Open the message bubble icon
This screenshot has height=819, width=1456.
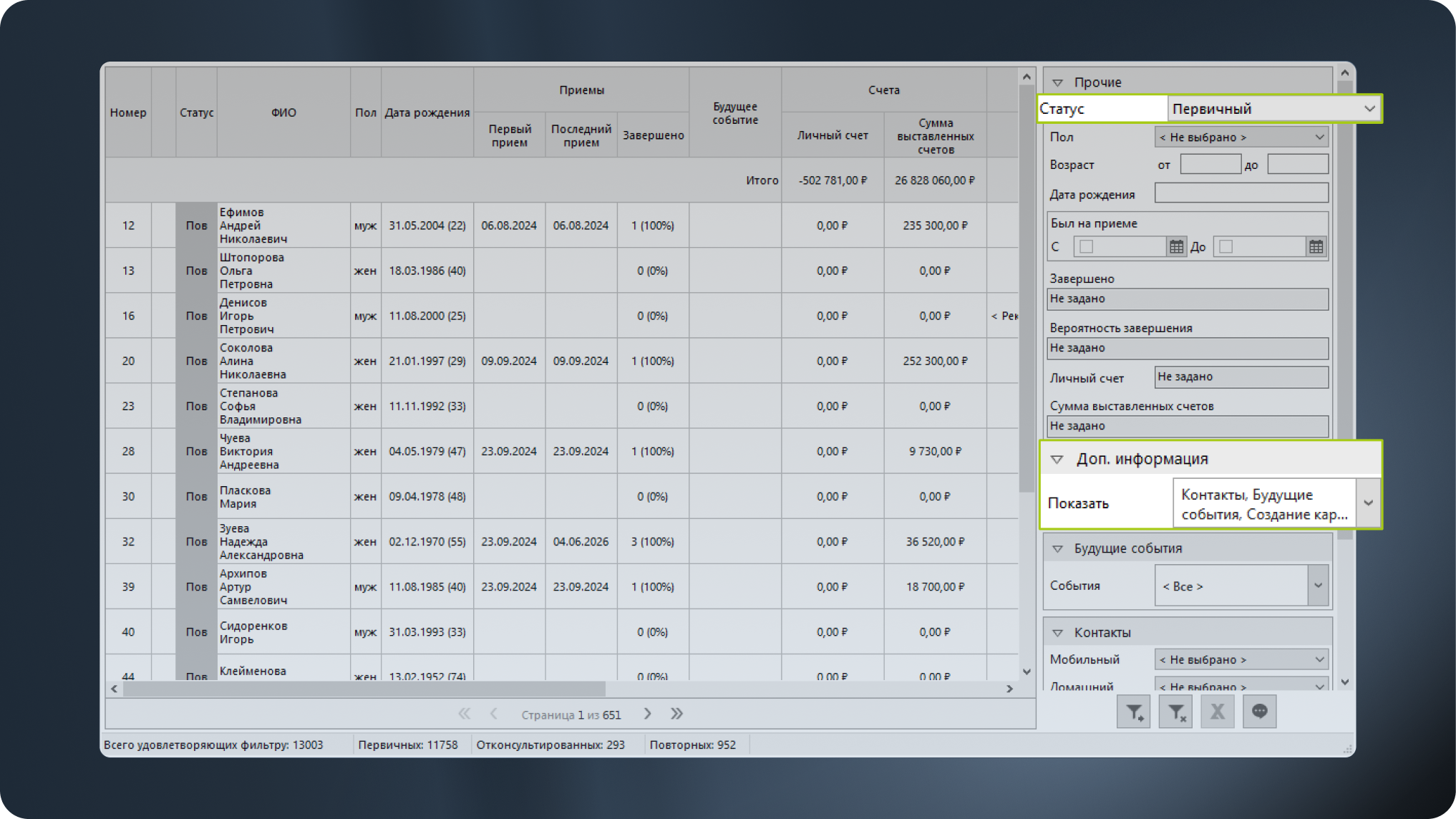point(1260,712)
